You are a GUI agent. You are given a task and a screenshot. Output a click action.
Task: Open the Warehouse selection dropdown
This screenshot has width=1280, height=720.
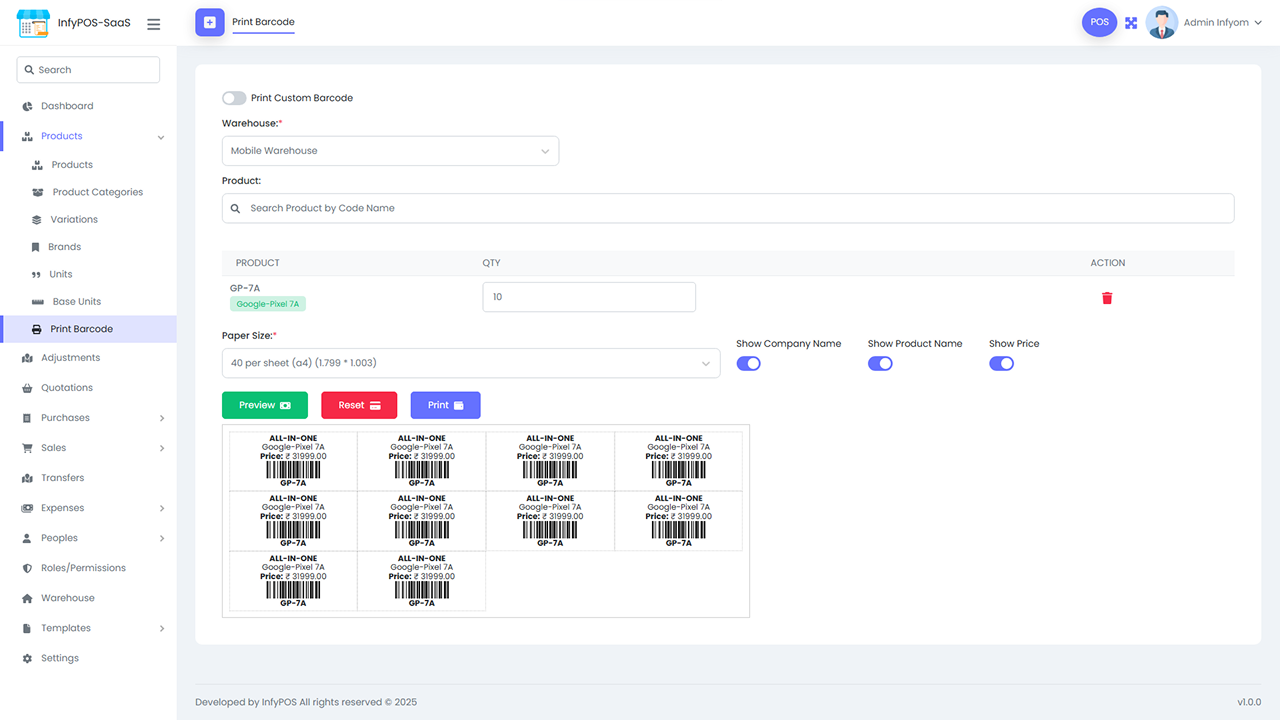390,150
